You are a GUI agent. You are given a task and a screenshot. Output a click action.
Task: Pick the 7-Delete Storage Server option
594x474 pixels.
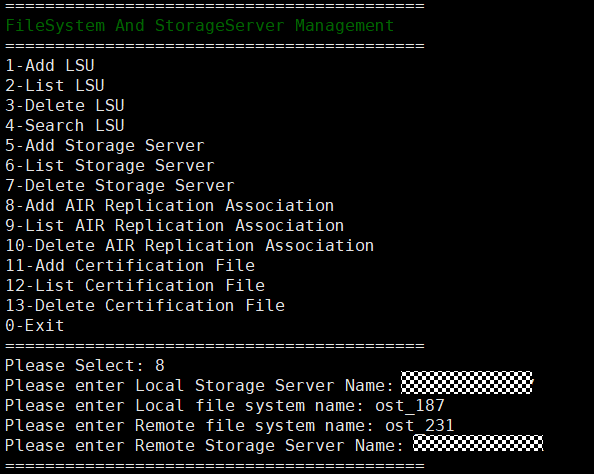[x=120, y=186]
